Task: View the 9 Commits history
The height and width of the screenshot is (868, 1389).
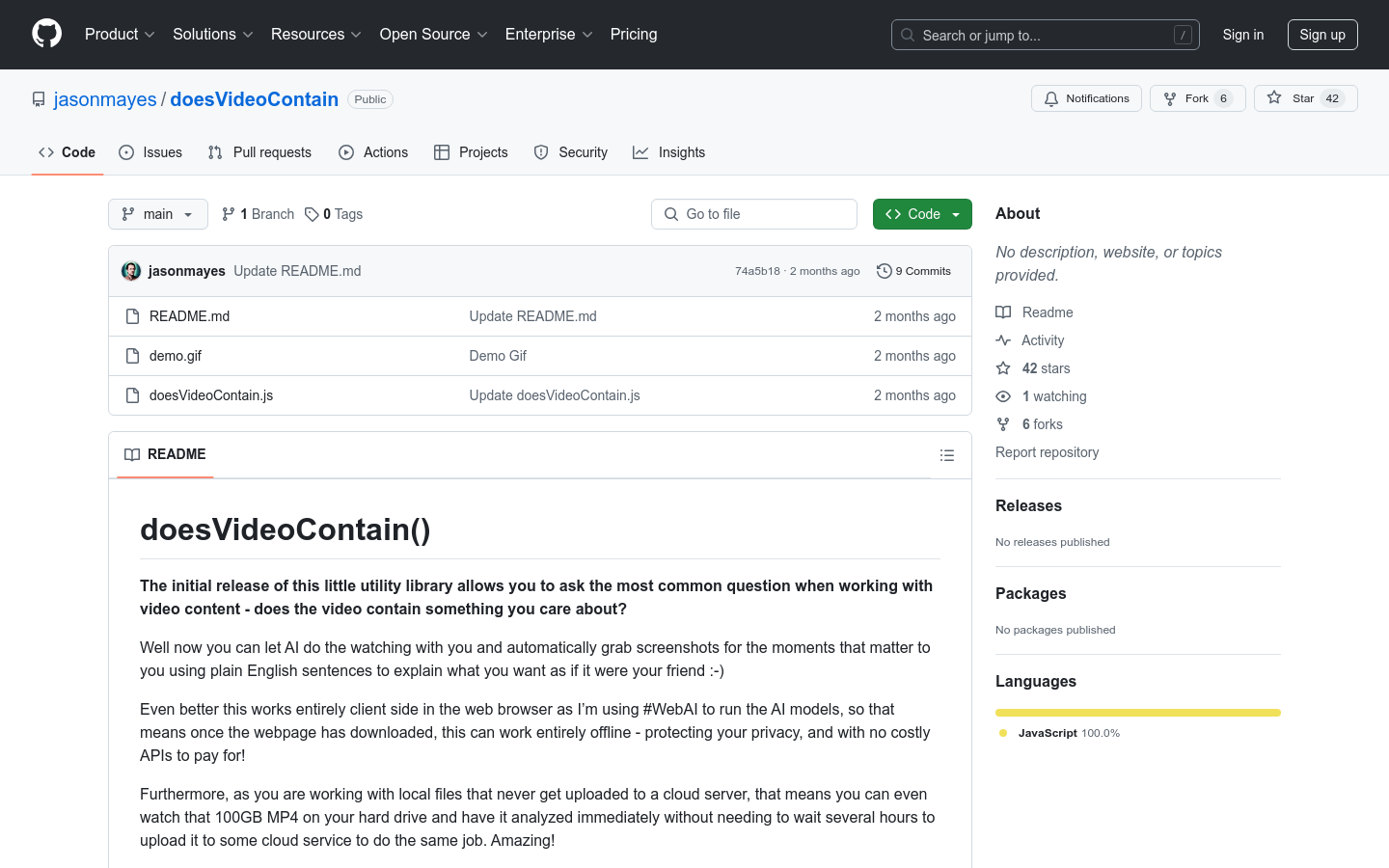Action: (913, 271)
